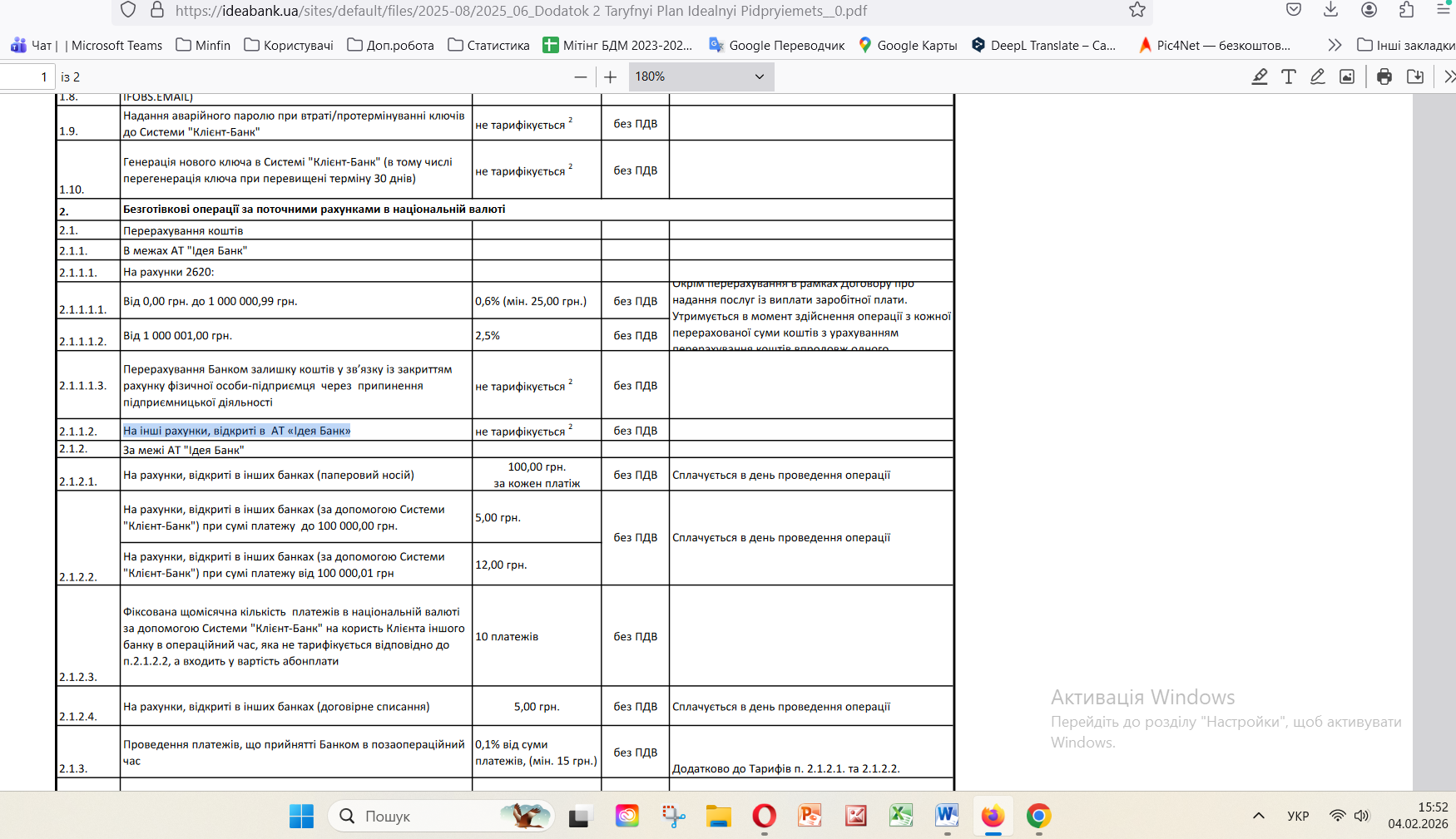Viewport: 1456px width, 839px height.
Task: Open the Pic4Net bookmark
Action: click(1215, 45)
